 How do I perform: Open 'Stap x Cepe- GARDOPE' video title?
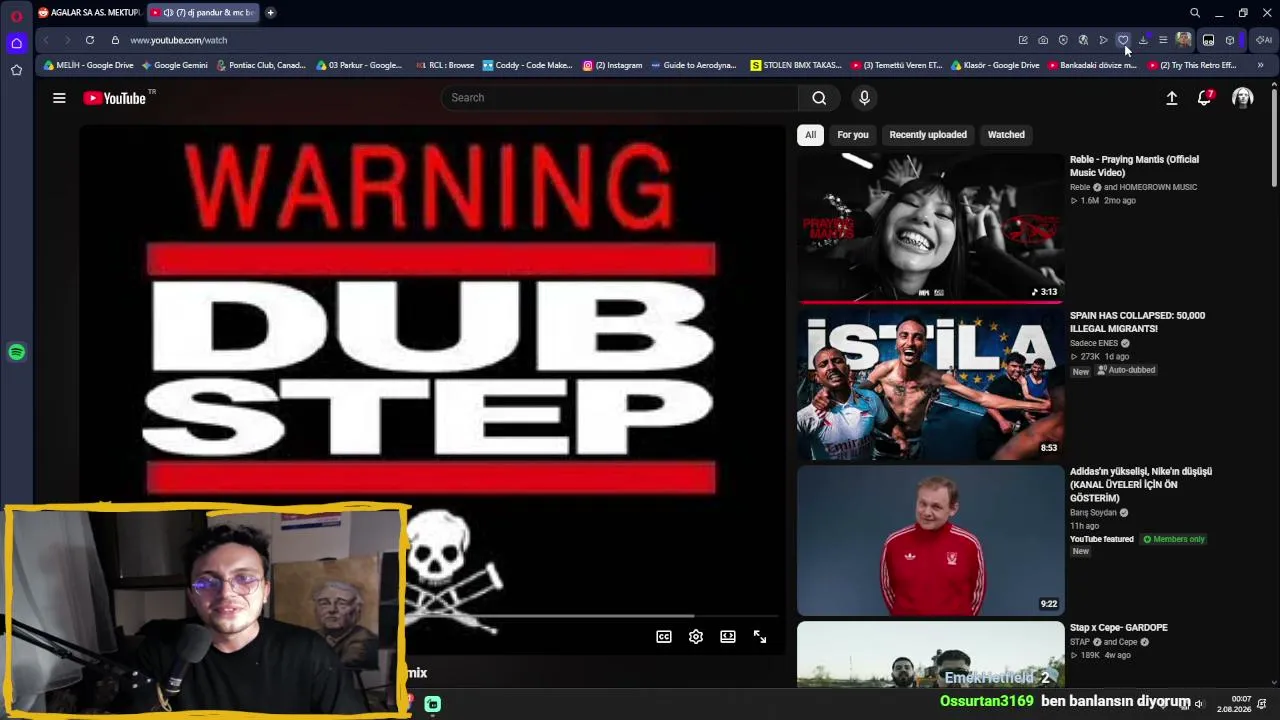[1119, 628]
